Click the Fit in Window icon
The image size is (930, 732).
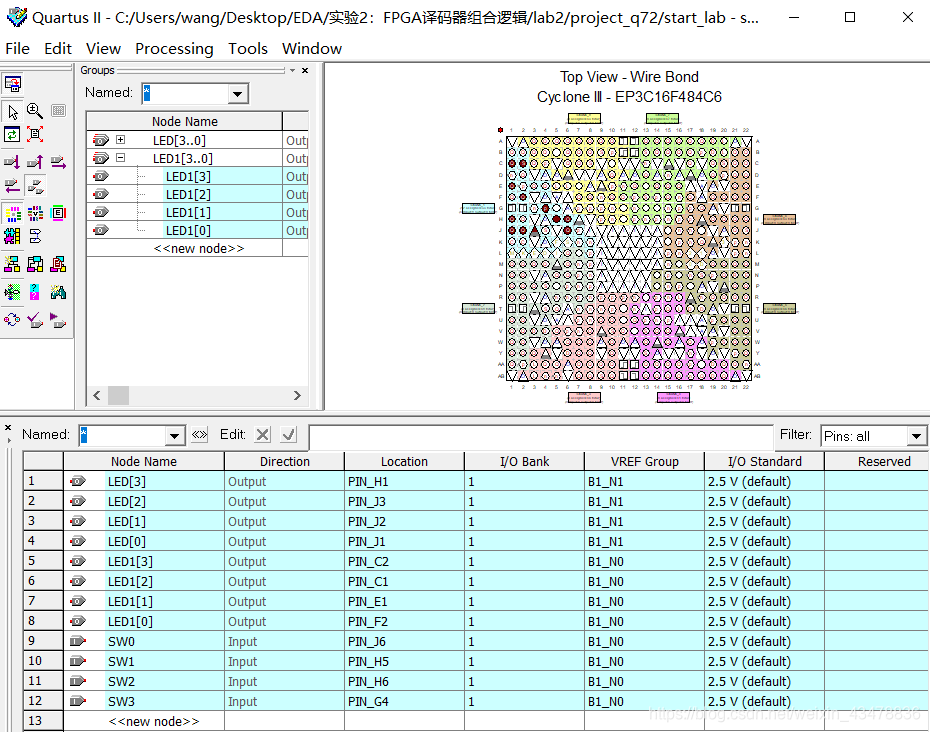tap(35, 135)
